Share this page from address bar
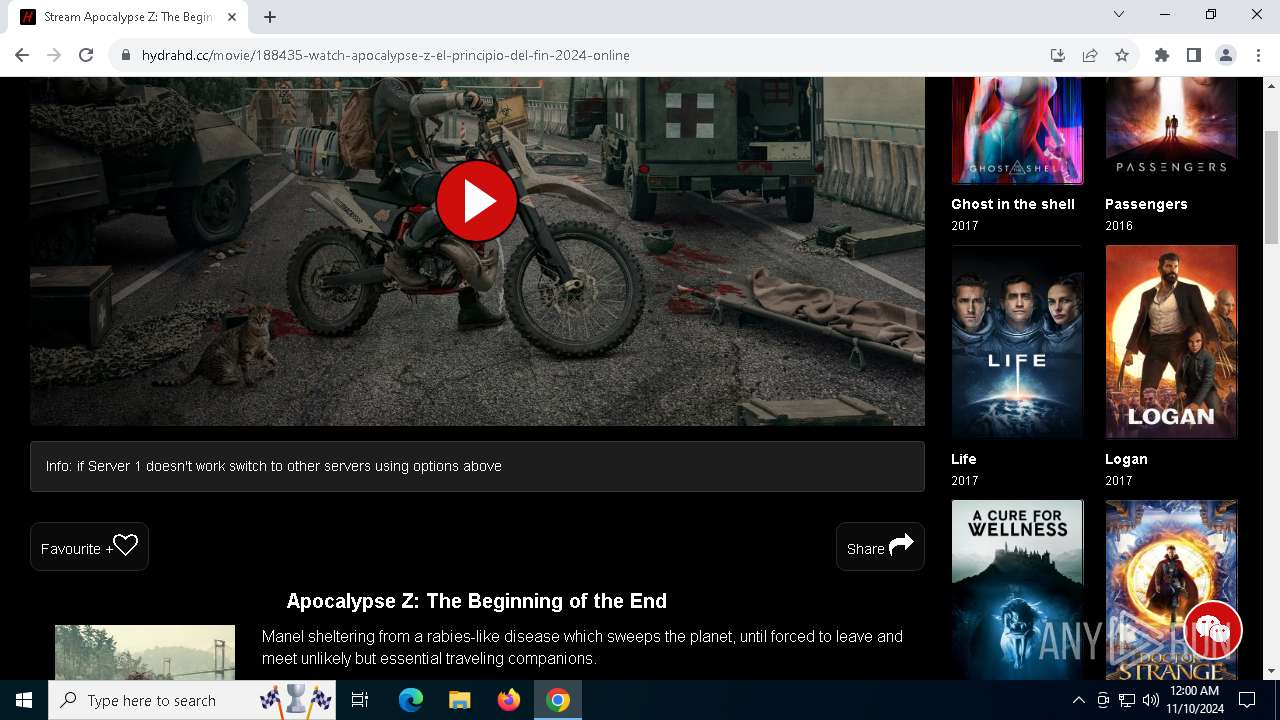This screenshot has width=1280, height=720. point(1090,55)
